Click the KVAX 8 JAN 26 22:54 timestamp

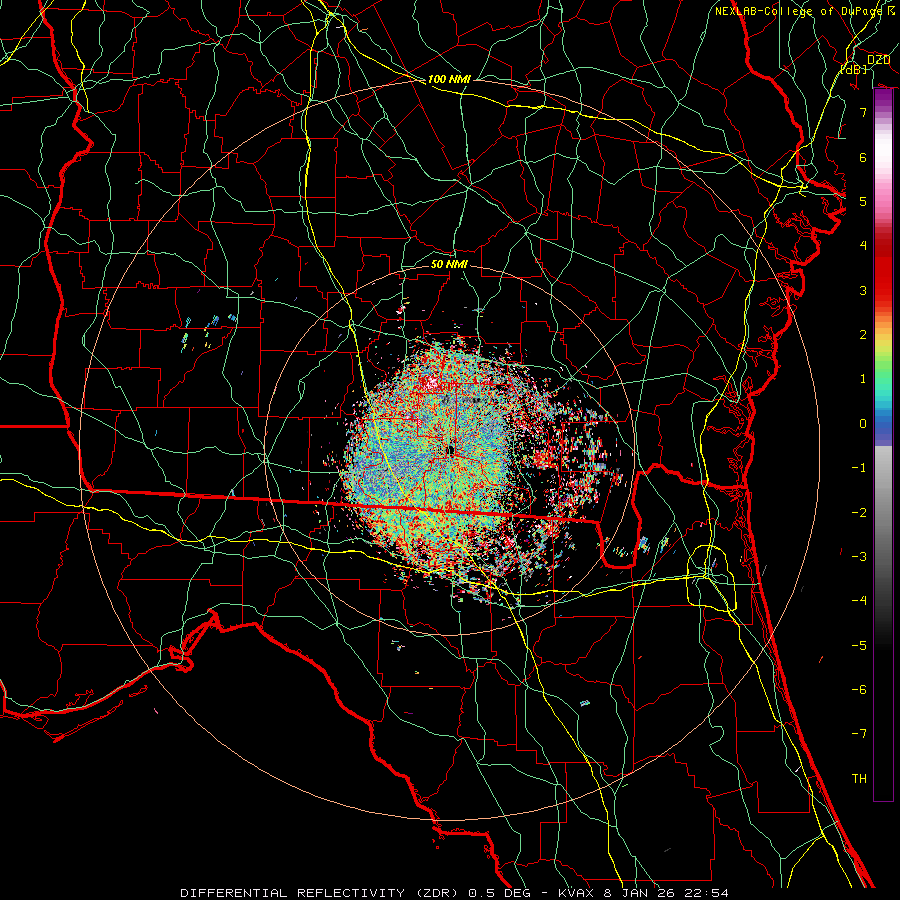pyautogui.click(x=643, y=893)
